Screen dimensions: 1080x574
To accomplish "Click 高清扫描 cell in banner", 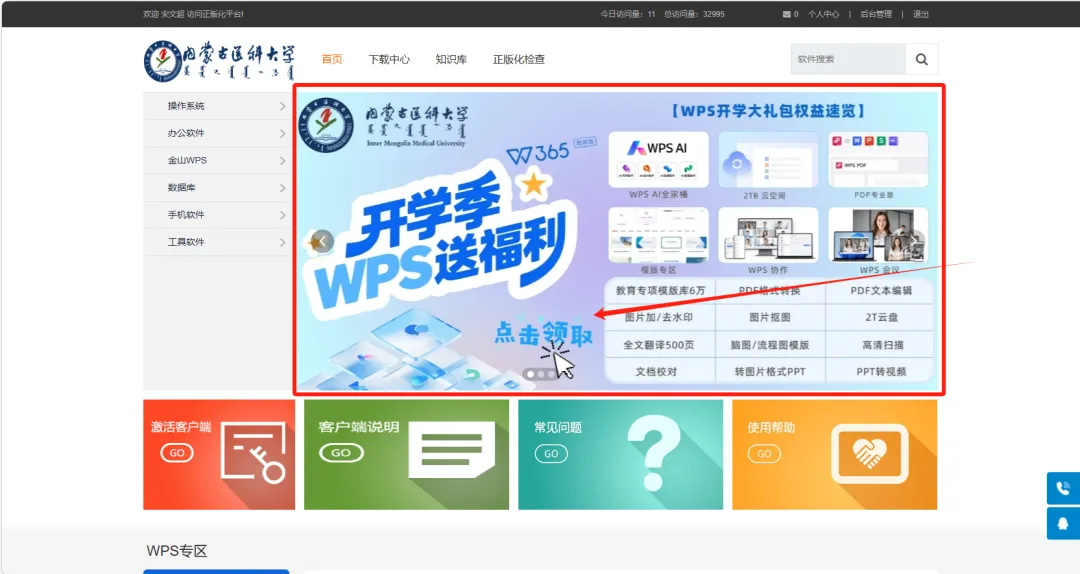I will click(x=882, y=345).
